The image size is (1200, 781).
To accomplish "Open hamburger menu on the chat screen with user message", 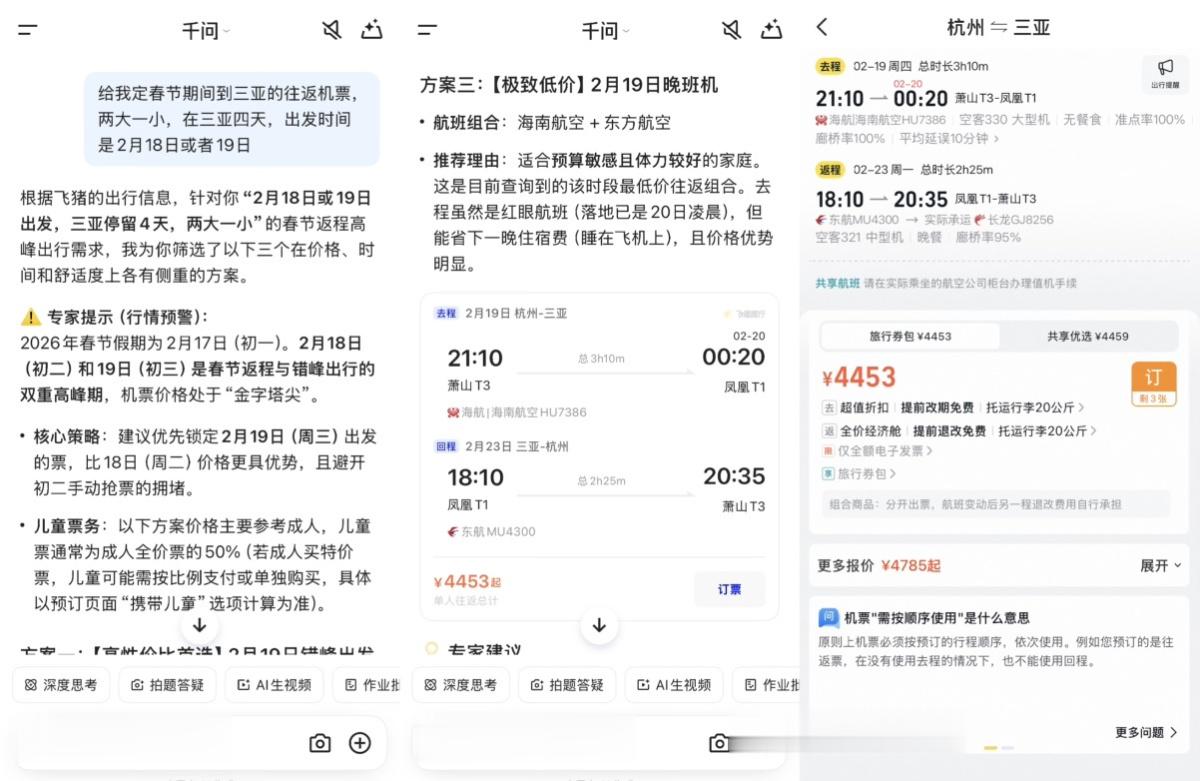I will [x=28, y=30].
